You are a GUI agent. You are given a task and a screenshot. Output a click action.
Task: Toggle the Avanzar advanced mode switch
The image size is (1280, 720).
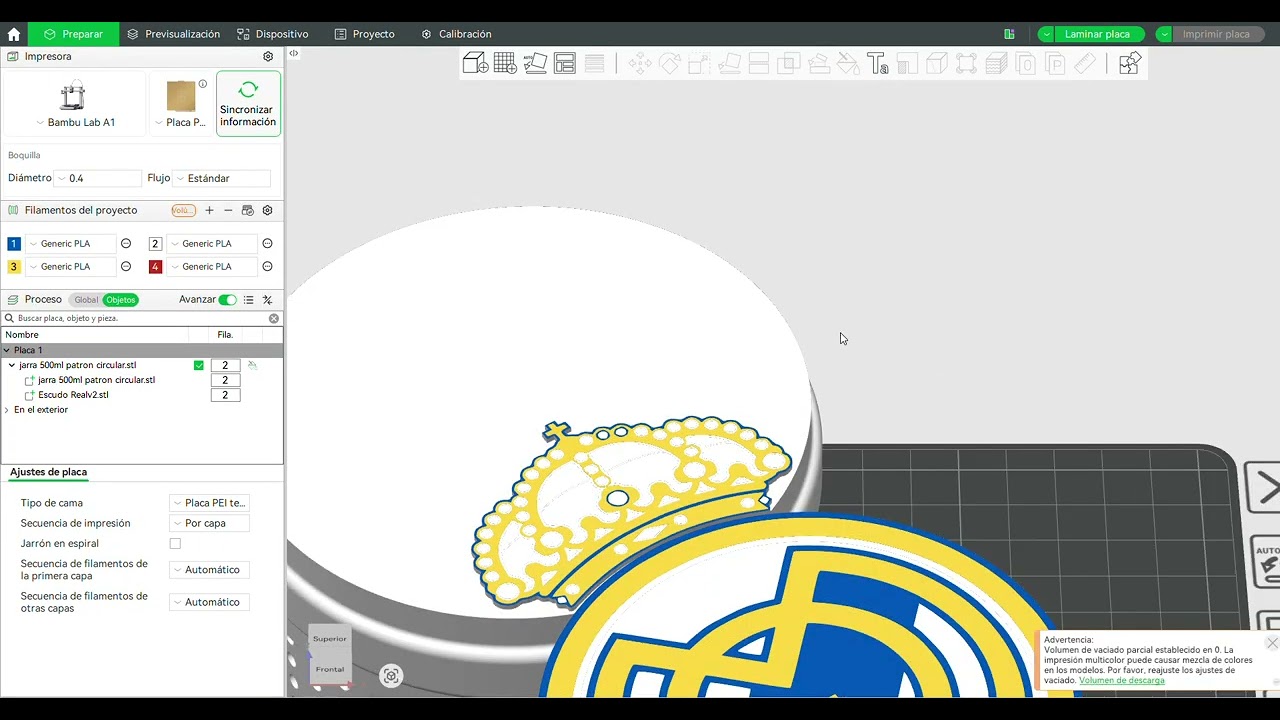228,300
